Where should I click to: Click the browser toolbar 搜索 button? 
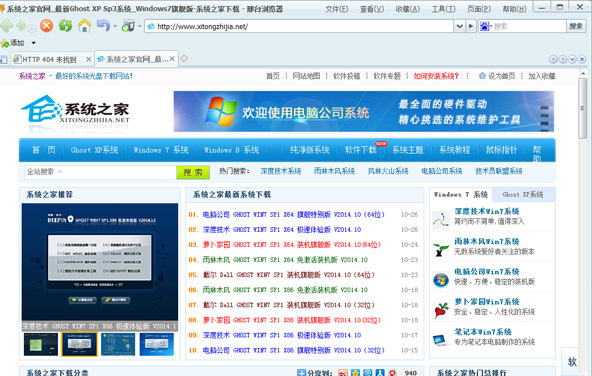[x=577, y=26]
